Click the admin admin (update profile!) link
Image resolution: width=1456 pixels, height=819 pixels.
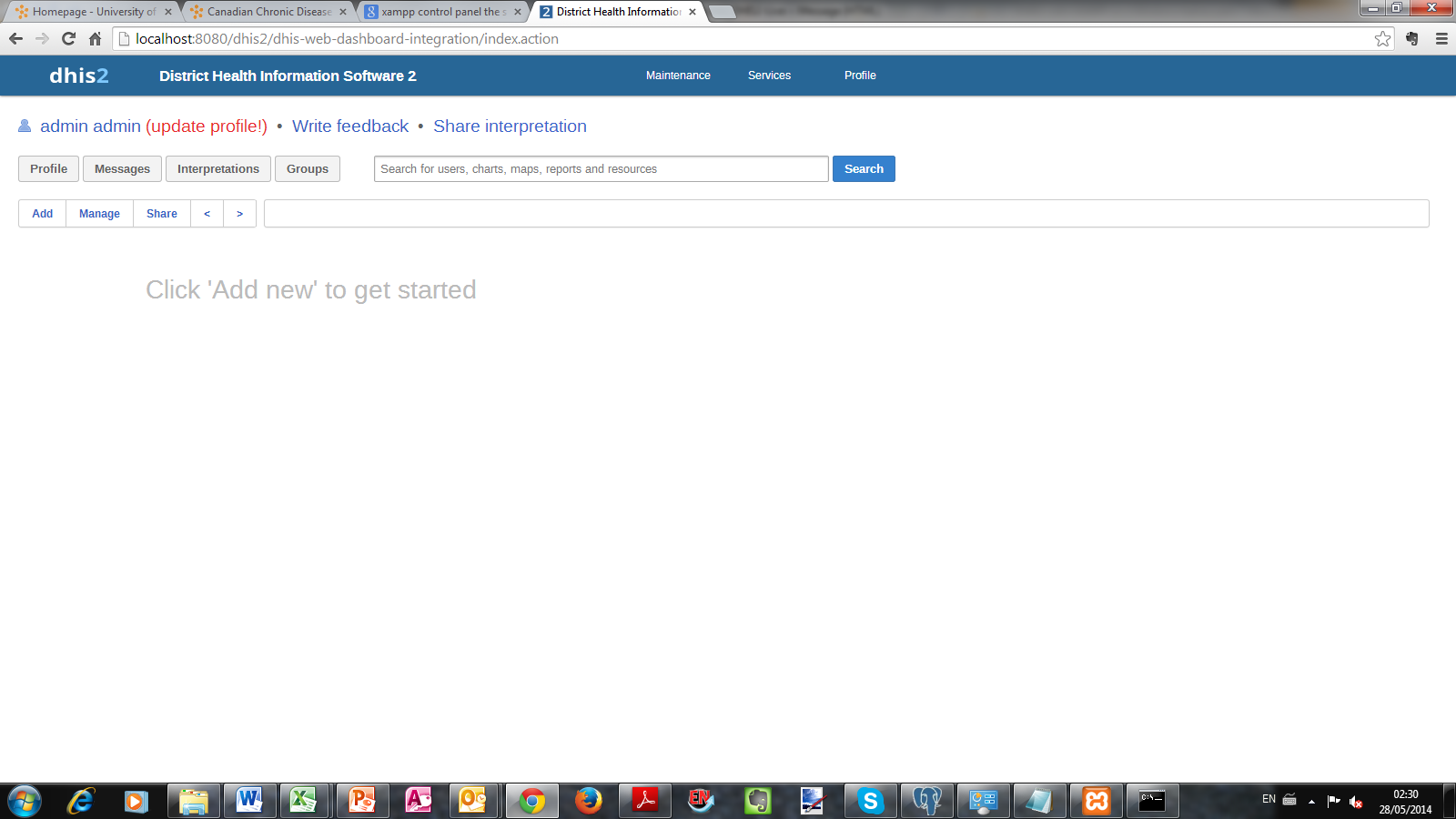coord(154,126)
